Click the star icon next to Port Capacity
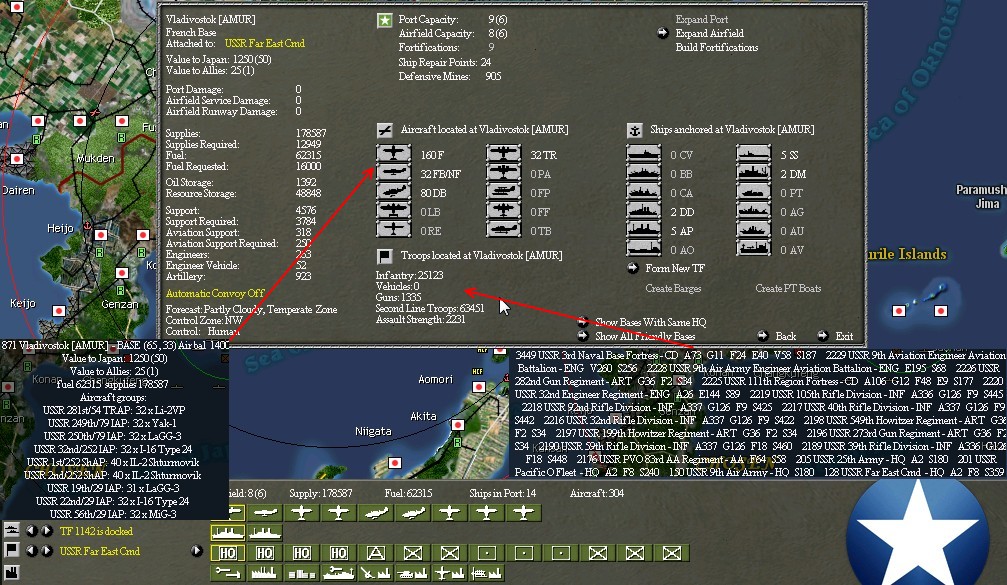This screenshot has height=585, width=1007. pos(384,21)
